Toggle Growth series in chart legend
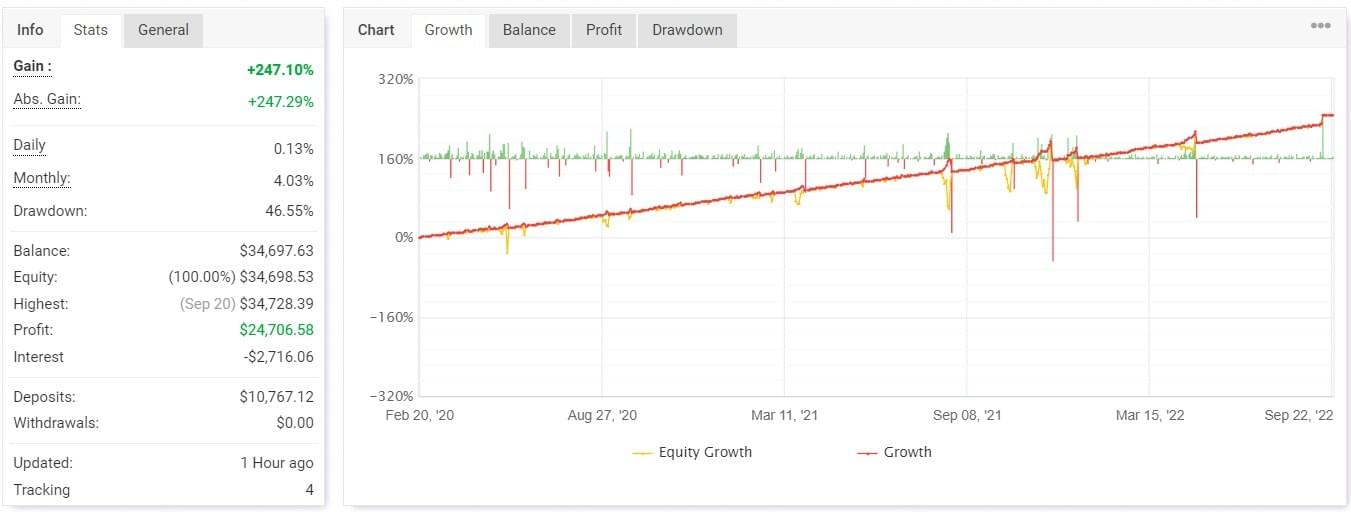This screenshot has height=512, width=1351. tap(894, 452)
